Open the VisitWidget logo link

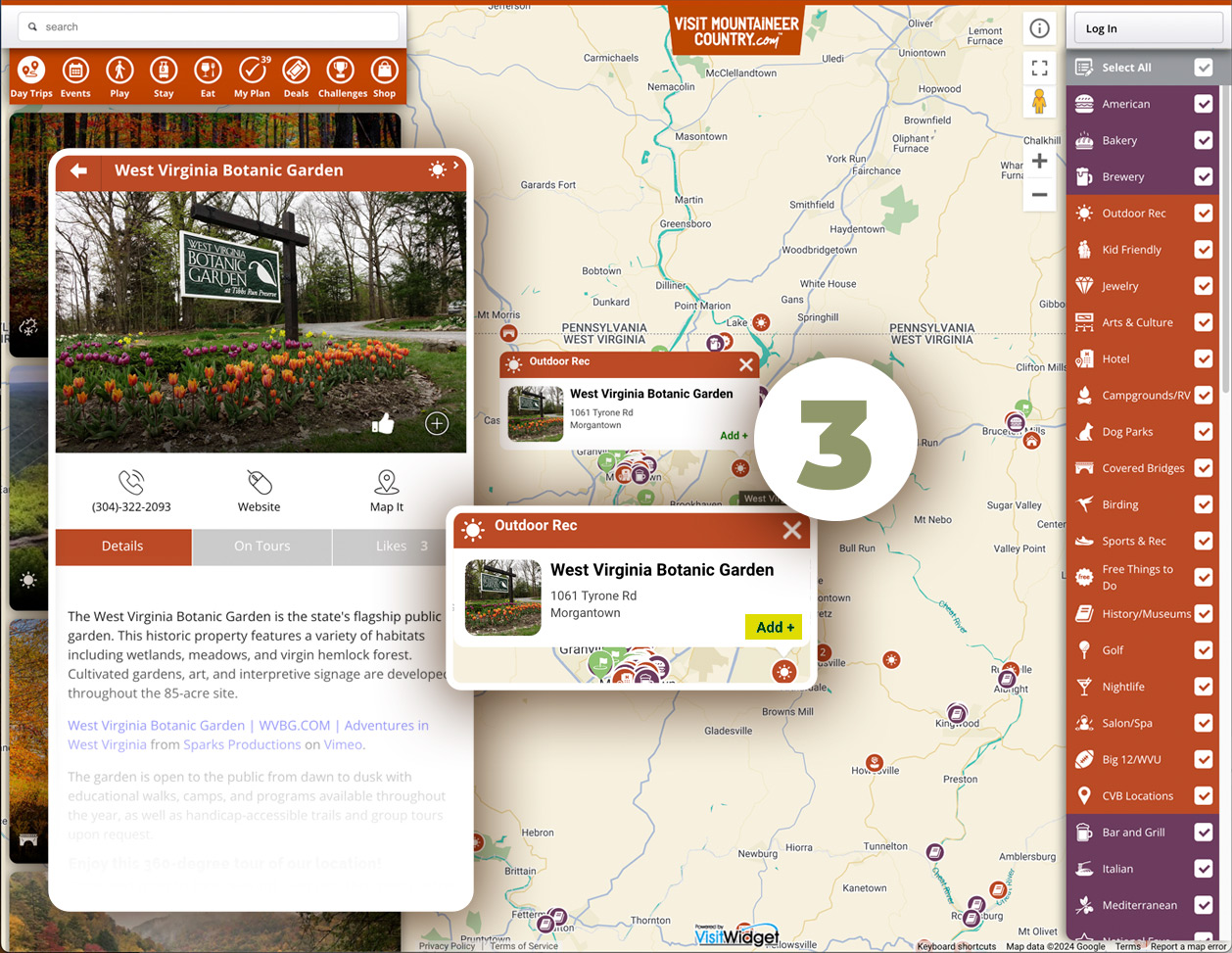736,935
